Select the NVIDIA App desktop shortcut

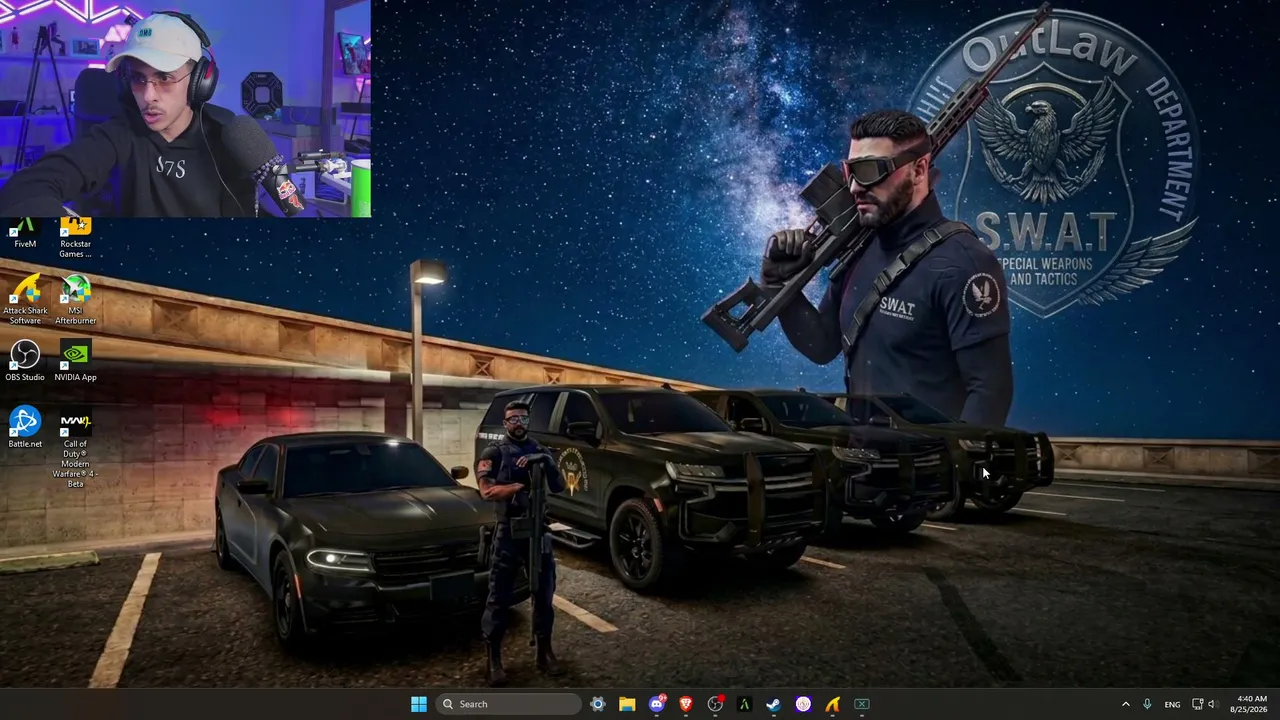[x=75, y=361]
